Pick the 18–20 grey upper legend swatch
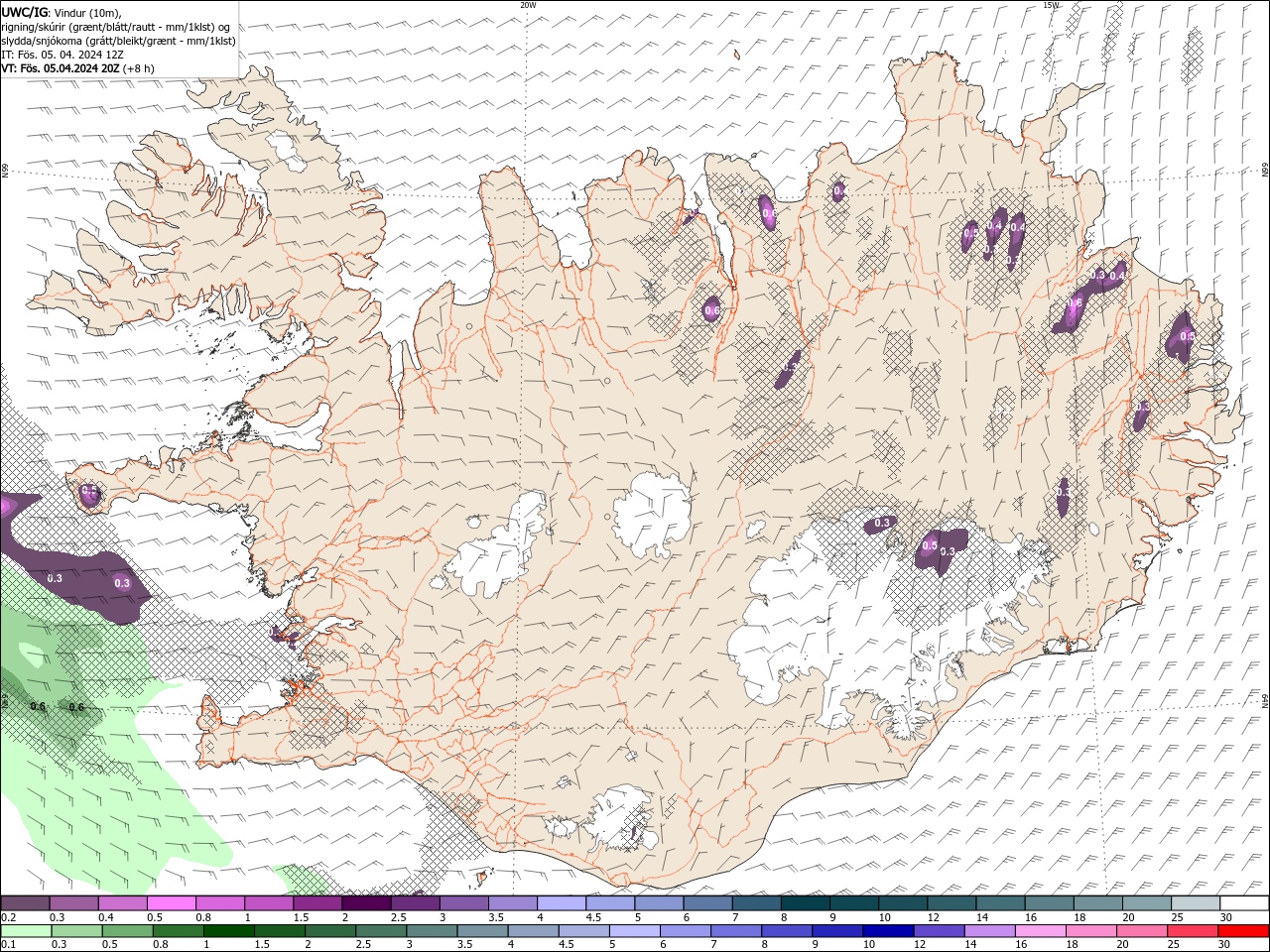This screenshot has height=952, width=1270. click(x=1098, y=903)
